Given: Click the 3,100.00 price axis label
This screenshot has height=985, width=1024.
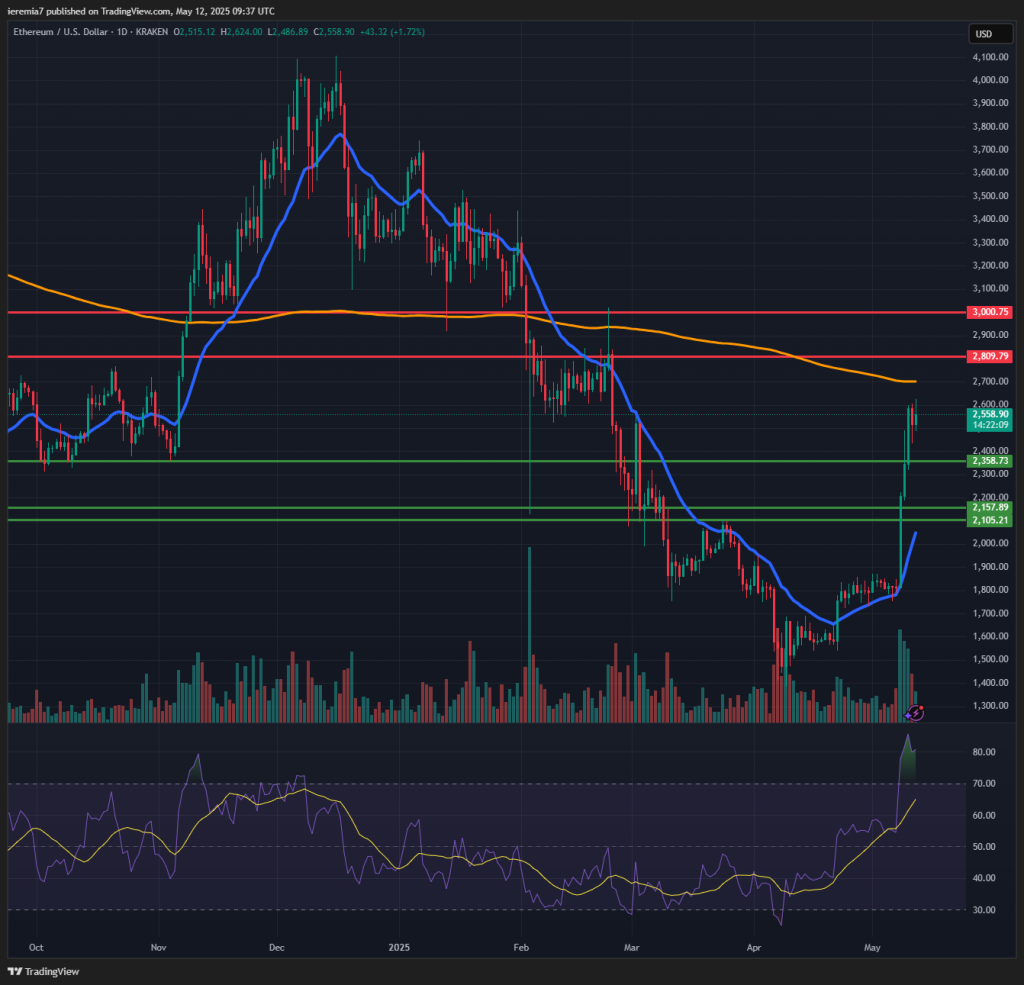Looking at the screenshot, I should (990, 289).
